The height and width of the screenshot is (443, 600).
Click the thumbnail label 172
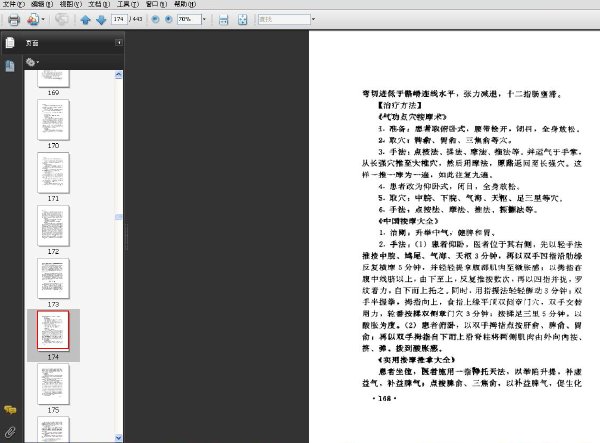click(53, 251)
